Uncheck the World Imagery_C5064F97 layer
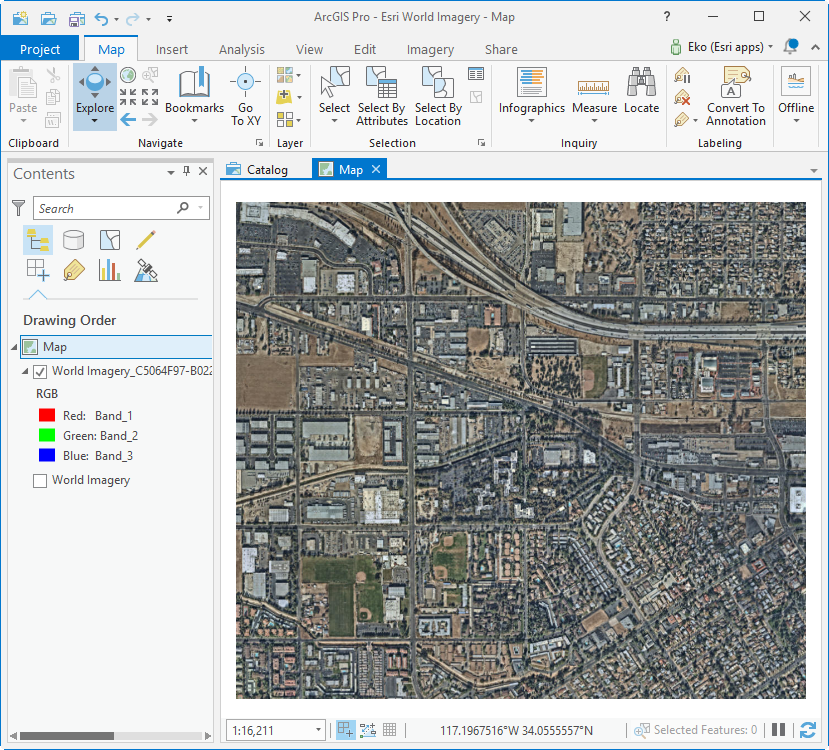Screen dimensions: 829x750 coord(40,371)
